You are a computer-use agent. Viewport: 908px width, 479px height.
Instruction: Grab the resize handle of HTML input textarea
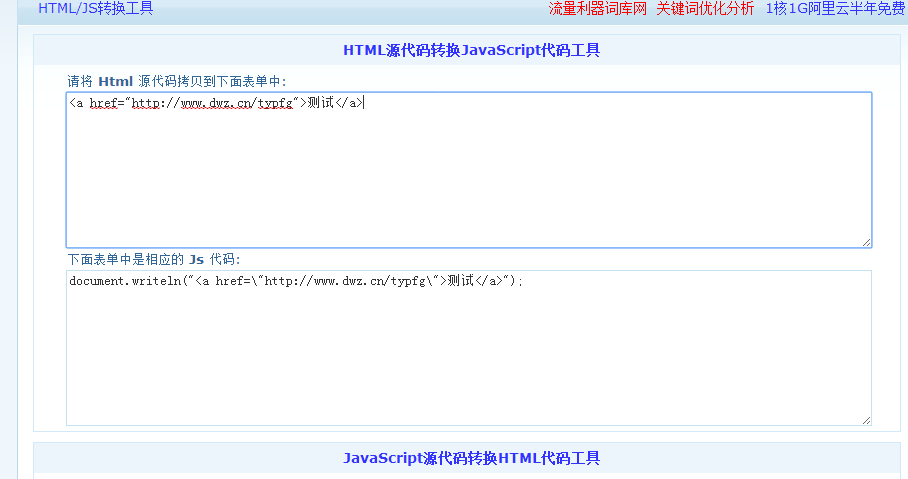866,242
